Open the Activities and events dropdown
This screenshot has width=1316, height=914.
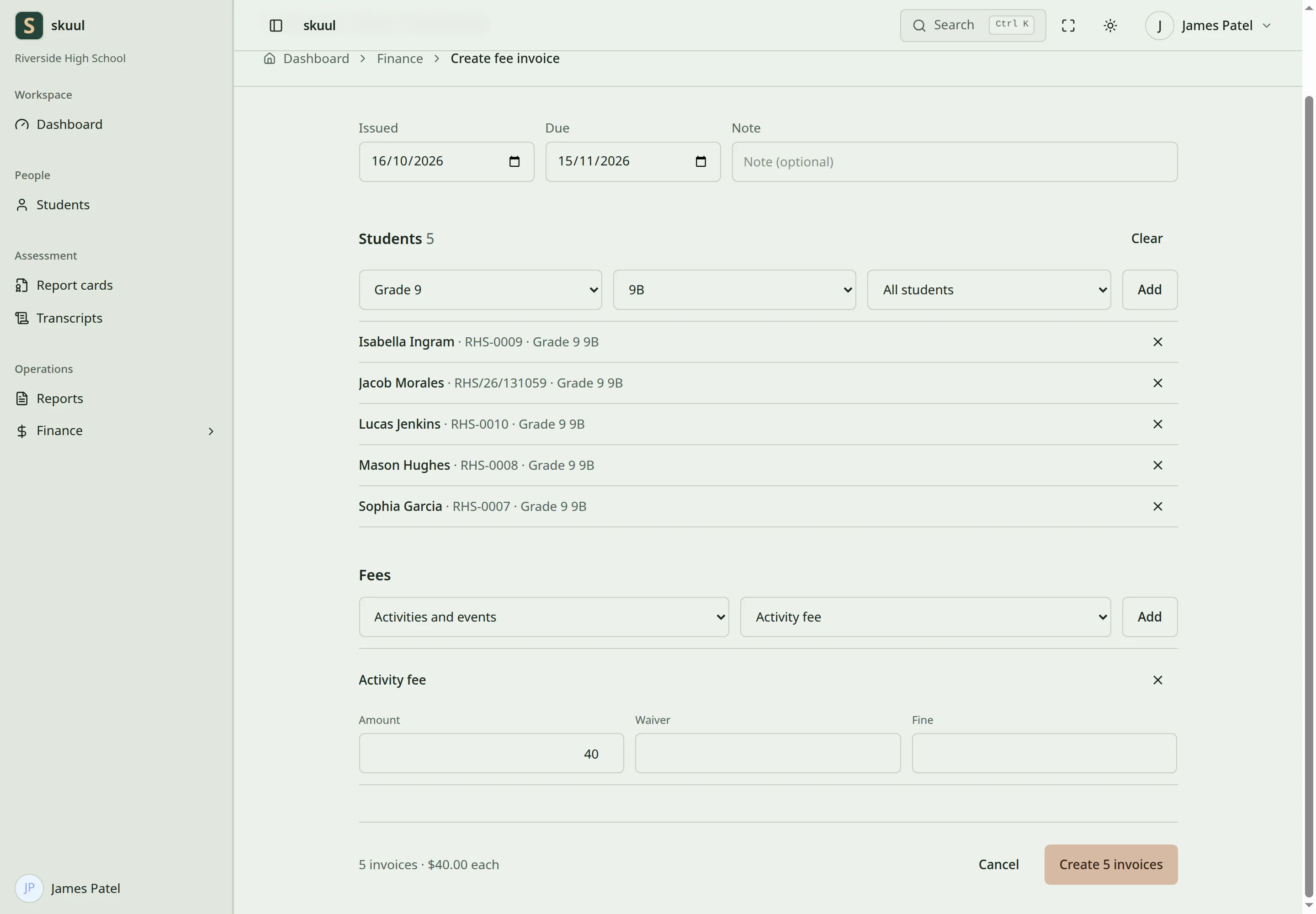543,617
